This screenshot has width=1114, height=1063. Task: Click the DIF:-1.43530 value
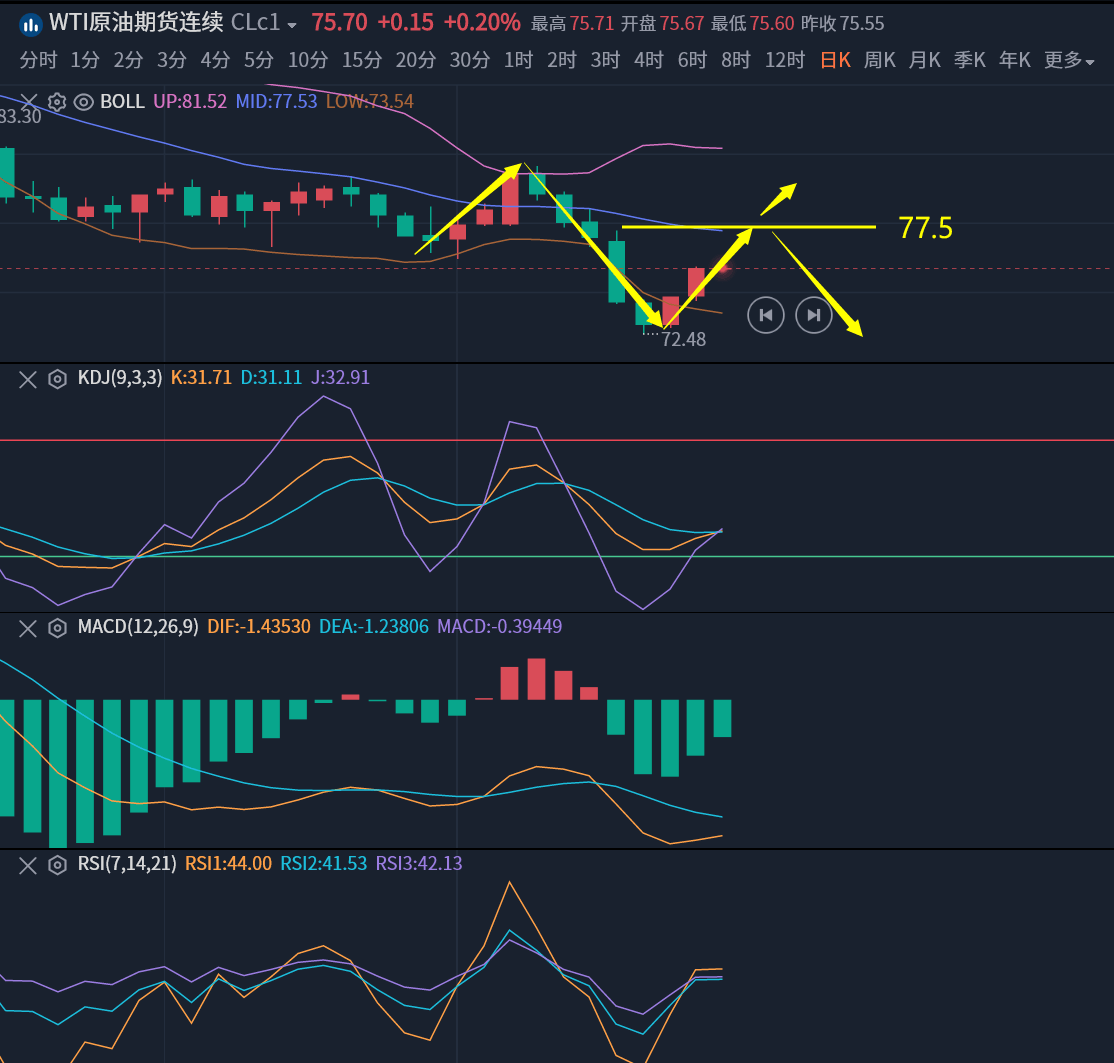coord(259,627)
